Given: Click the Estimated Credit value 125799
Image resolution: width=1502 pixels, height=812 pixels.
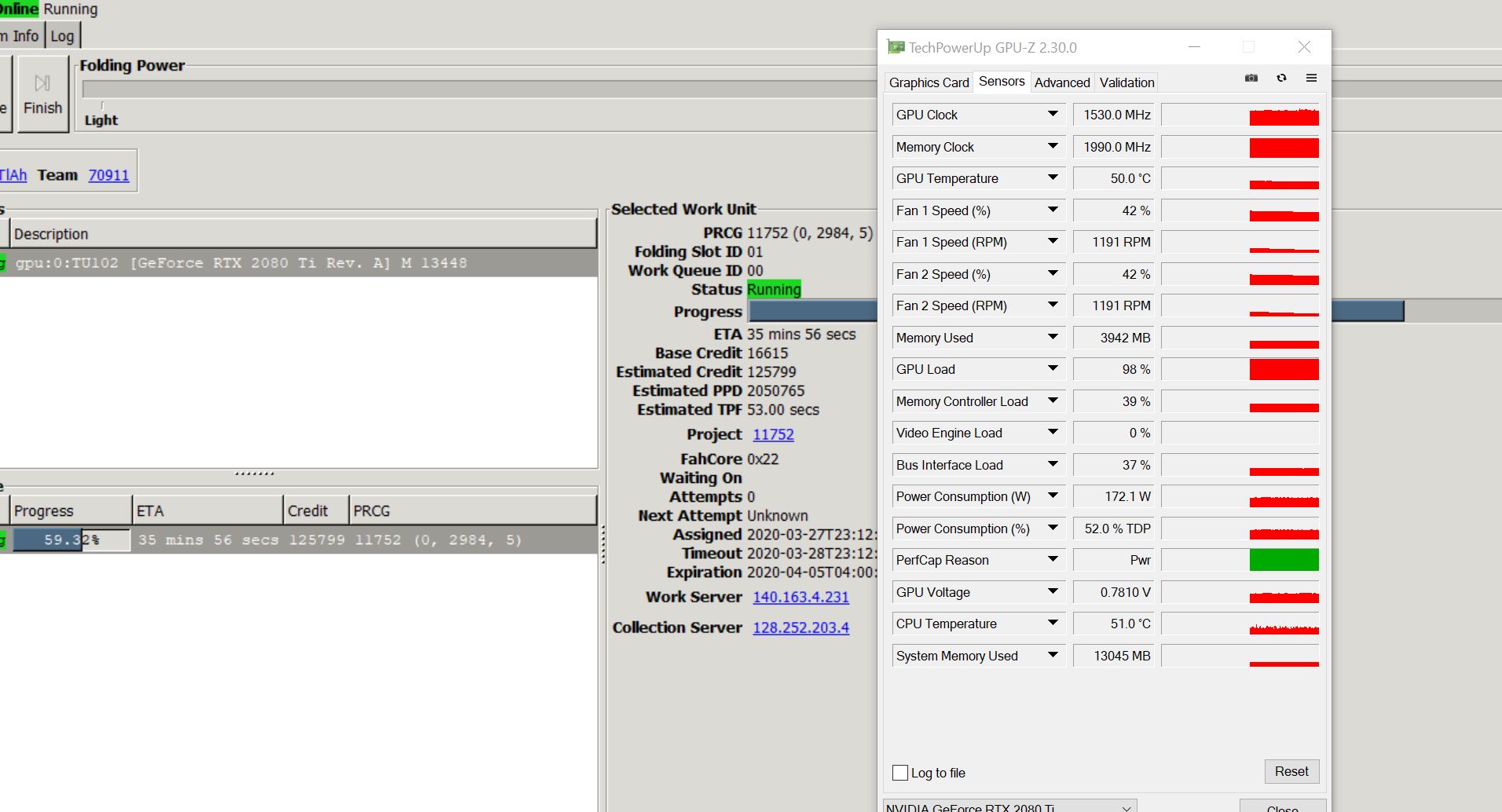Looking at the screenshot, I should [x=771, y=371].
